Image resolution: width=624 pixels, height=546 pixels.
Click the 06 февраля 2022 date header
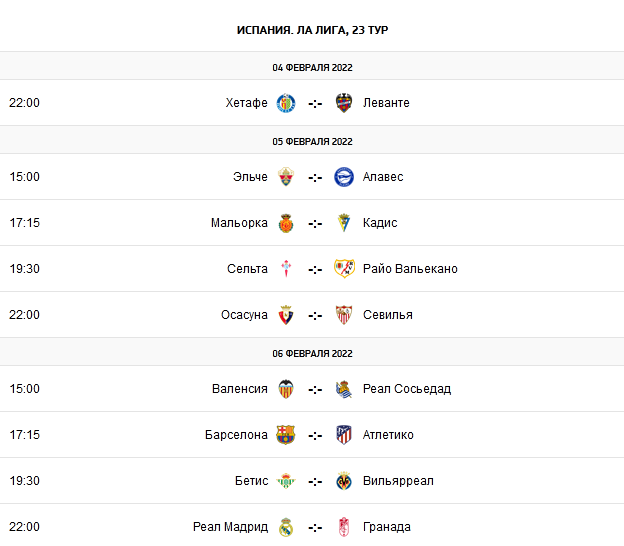(312, 354)
